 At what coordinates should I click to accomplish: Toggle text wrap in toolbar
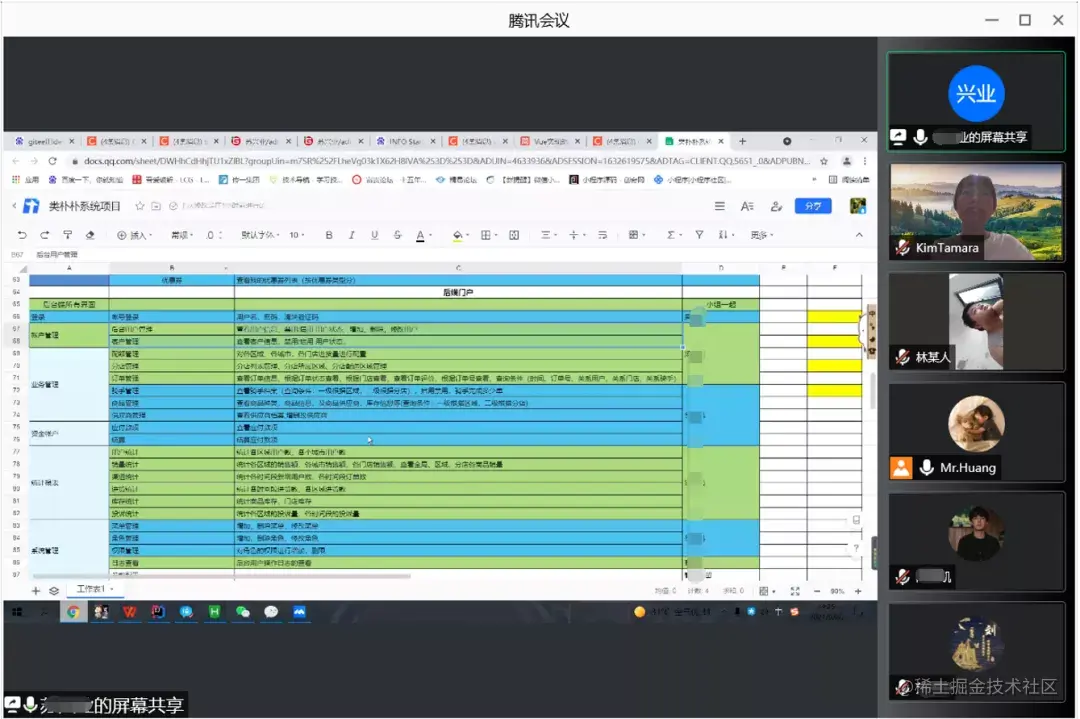click(x=603, y=236)
